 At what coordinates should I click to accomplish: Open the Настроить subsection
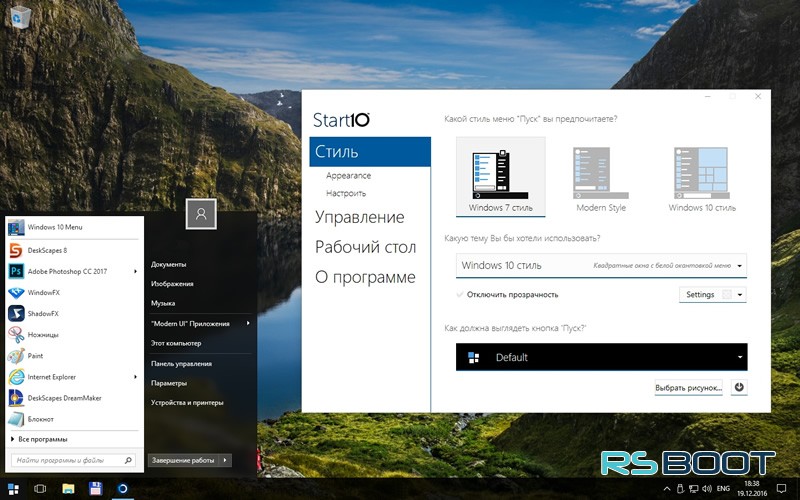[346, 193]
